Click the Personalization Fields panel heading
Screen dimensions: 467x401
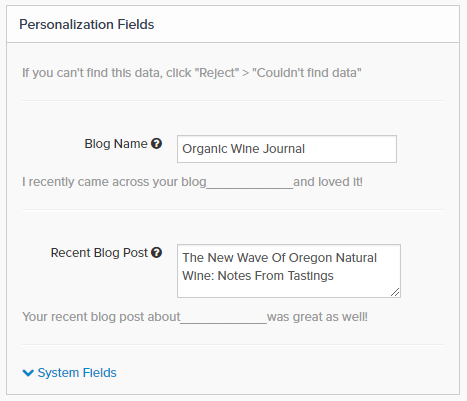pos(87,25)
